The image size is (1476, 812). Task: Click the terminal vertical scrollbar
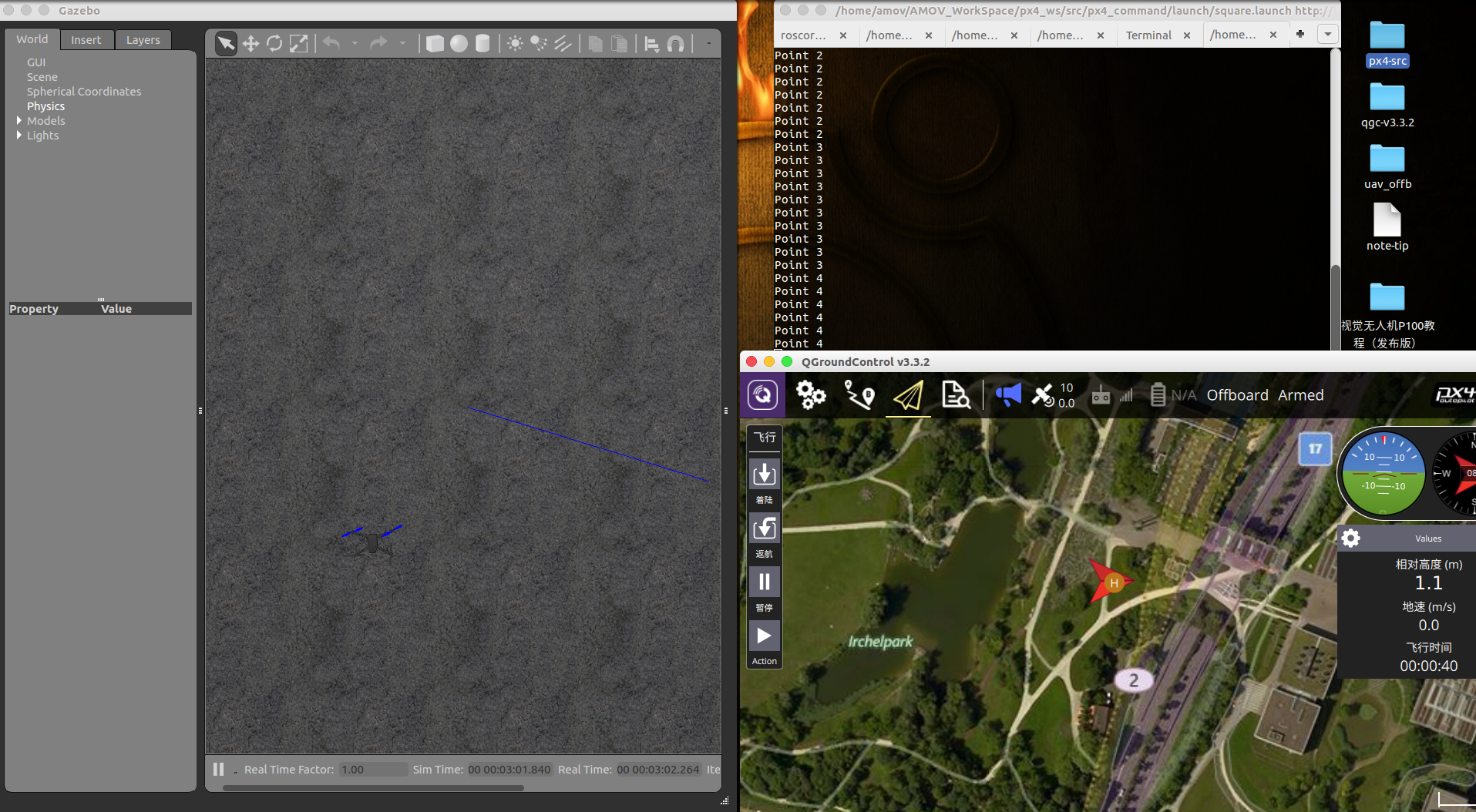[1336, 307]
